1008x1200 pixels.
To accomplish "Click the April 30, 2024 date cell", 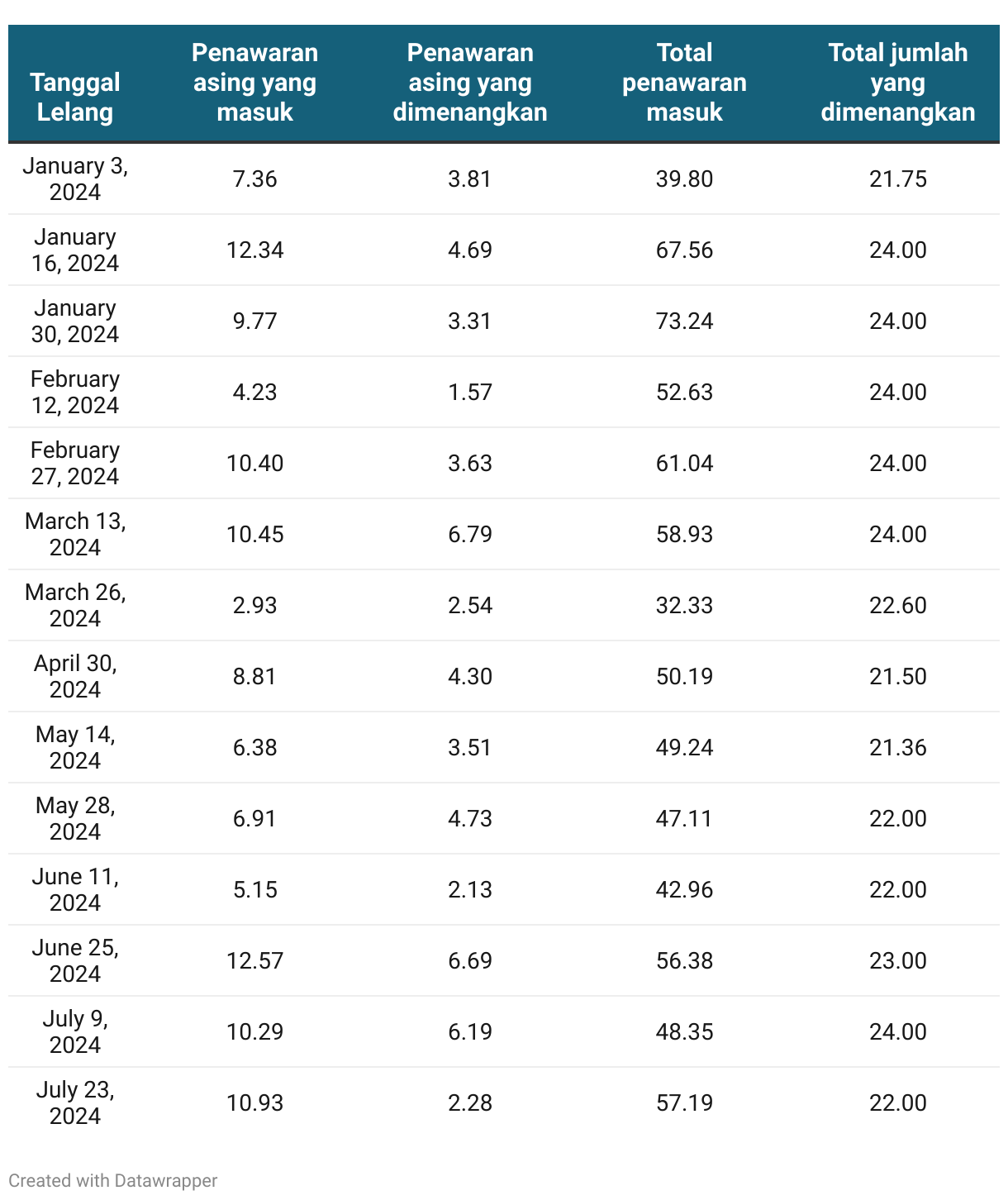I will 75,677.
